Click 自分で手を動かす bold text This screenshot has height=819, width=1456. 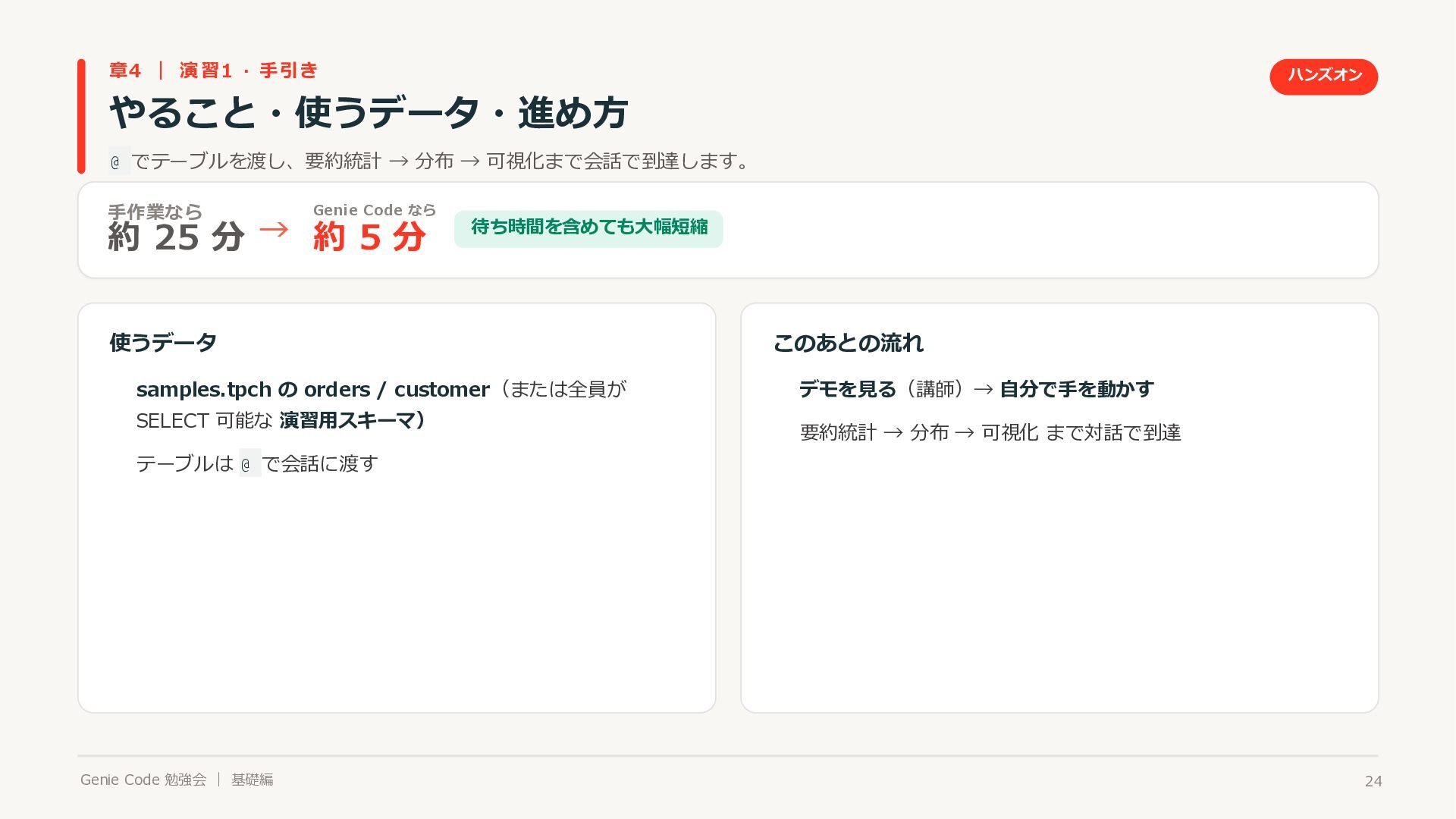pyautogui.click(x=1077, y=389)
